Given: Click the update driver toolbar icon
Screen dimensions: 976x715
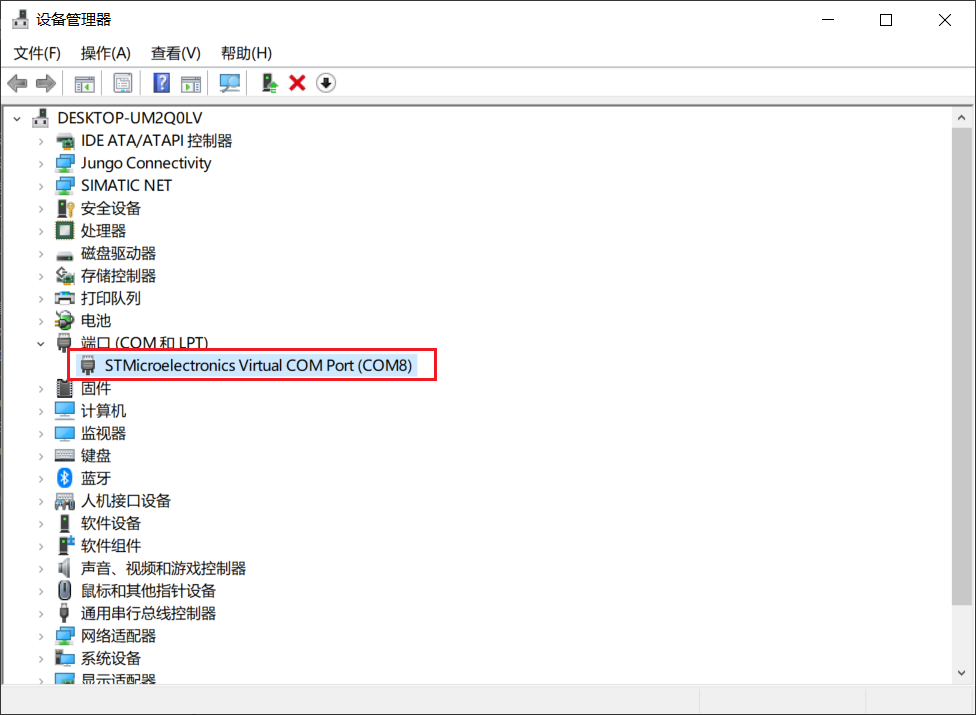Looking at the screenshot, I should [x=269, y=83].
